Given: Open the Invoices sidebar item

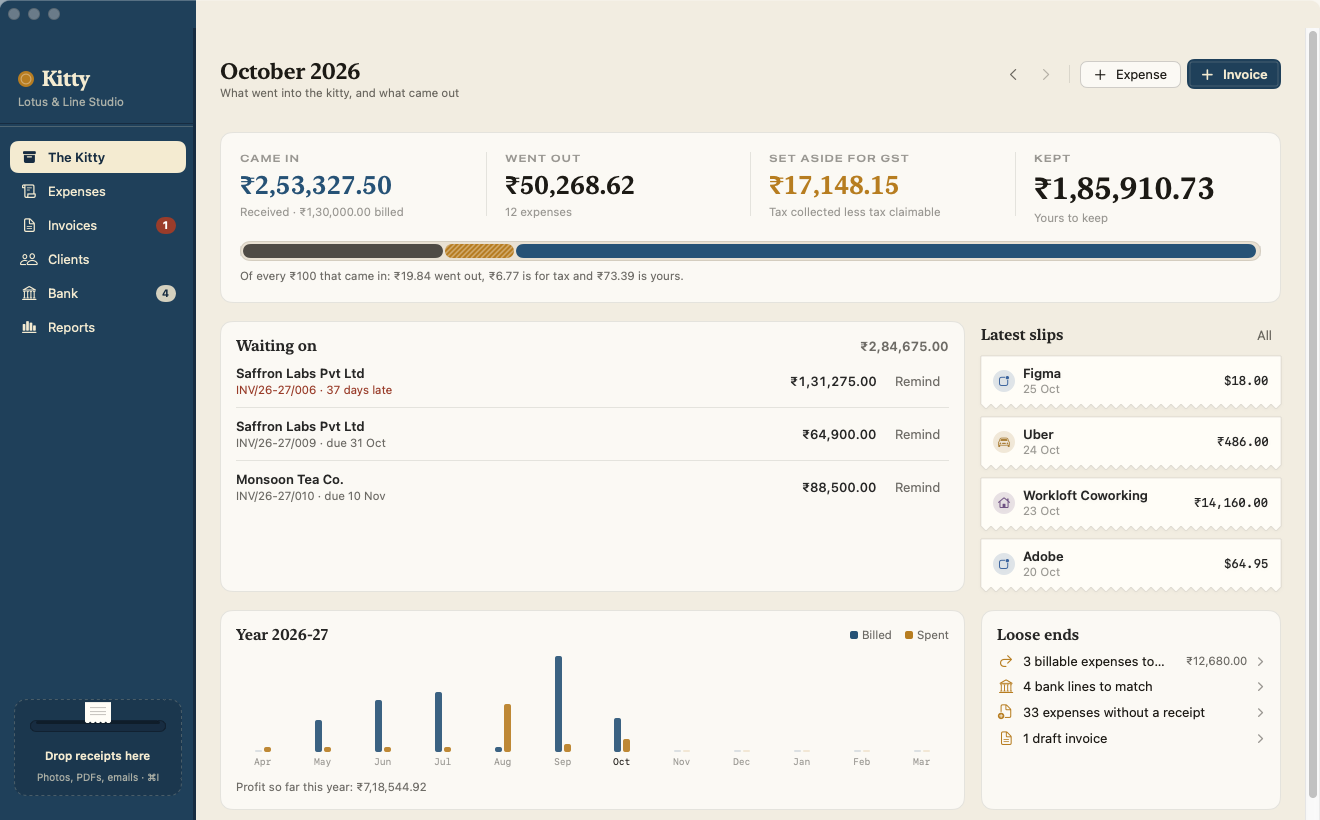Looking at the screenshot, I should tap(98, 225).
